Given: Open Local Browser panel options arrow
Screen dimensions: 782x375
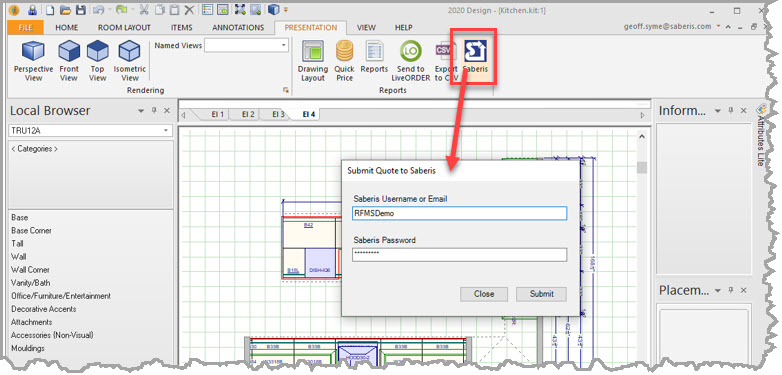Looking at the screenshot, I should (142, 111).
